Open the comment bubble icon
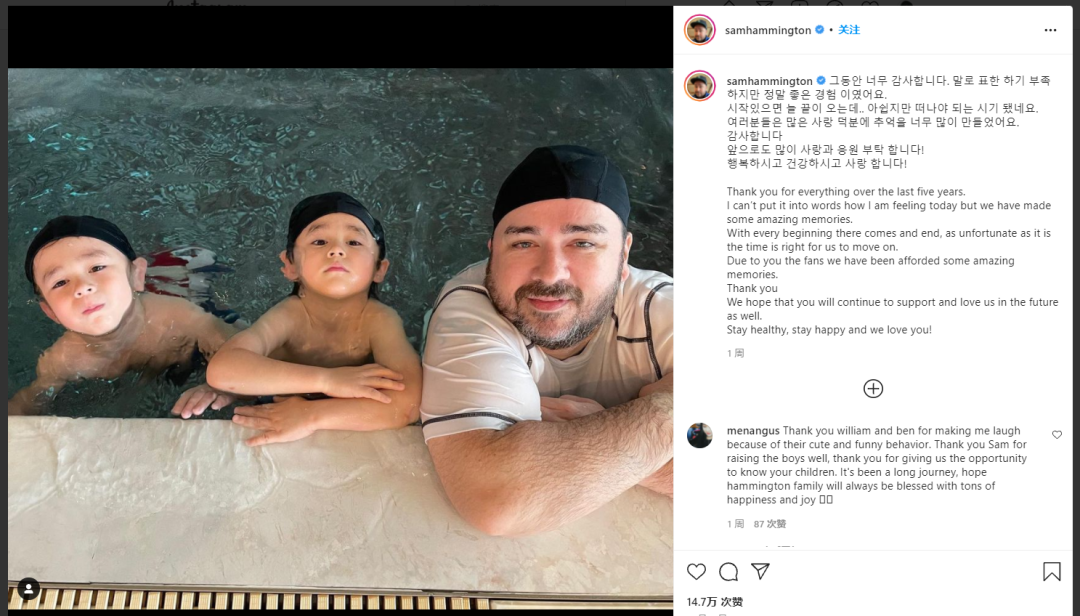Image resolution: width=1080 pixels, height=616 pixels. point(728,571)
